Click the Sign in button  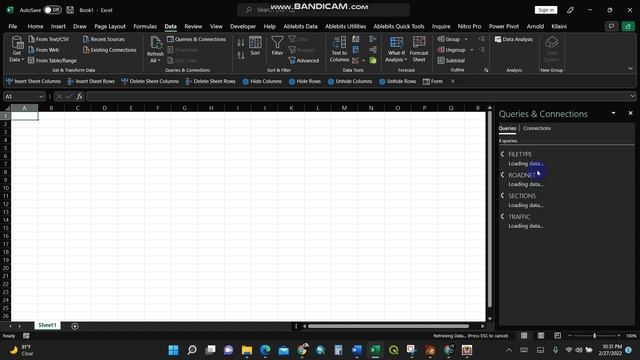coord(546,10)
